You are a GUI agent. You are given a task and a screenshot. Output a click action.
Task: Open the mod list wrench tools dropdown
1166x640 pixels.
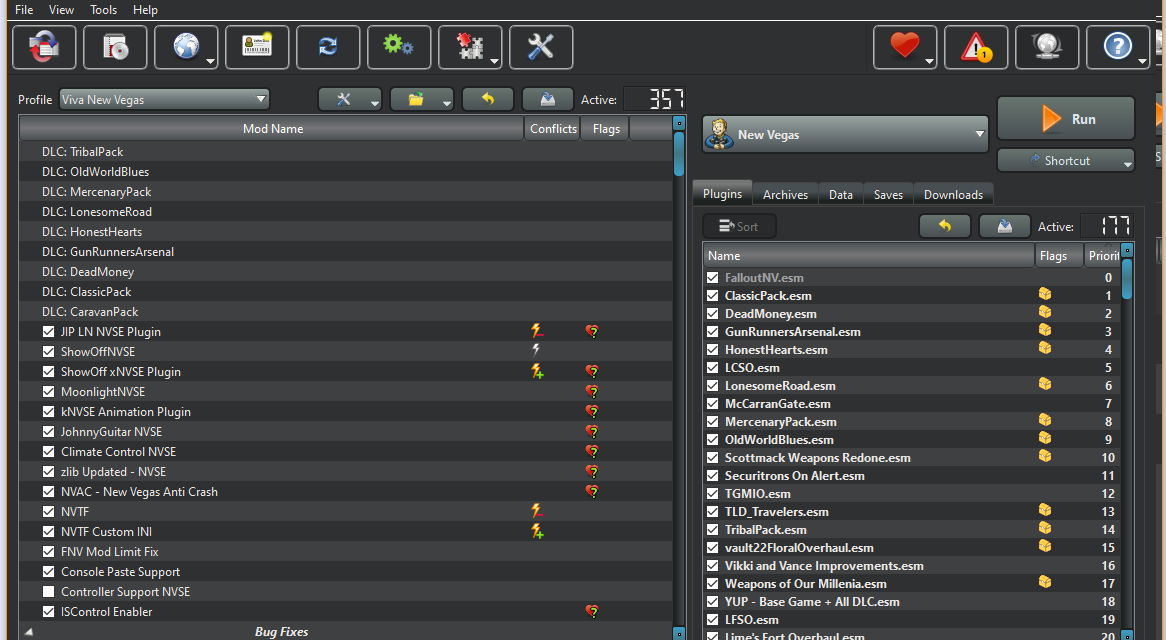click(x=350, y=99)
